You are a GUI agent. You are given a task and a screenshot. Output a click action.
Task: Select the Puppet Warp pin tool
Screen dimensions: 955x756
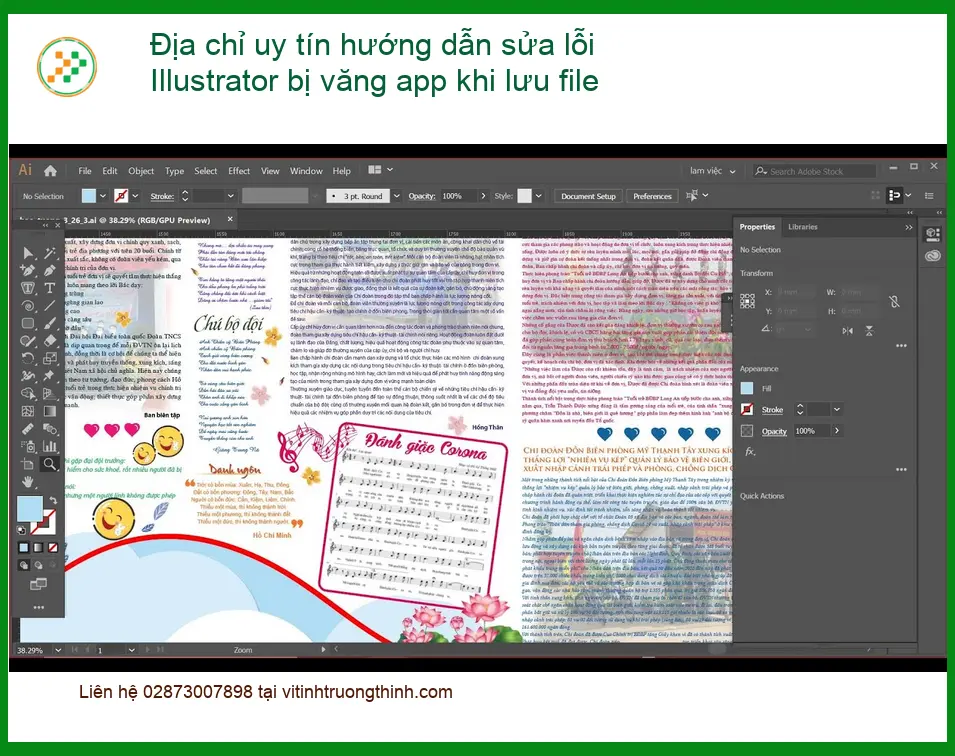(x=50, y=376)
